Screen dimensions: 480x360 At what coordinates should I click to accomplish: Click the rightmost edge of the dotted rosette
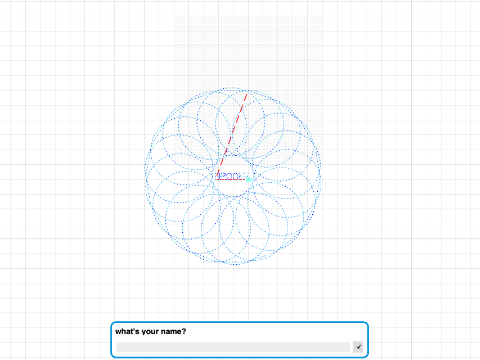pyautogui.click(x=320, y=176)
